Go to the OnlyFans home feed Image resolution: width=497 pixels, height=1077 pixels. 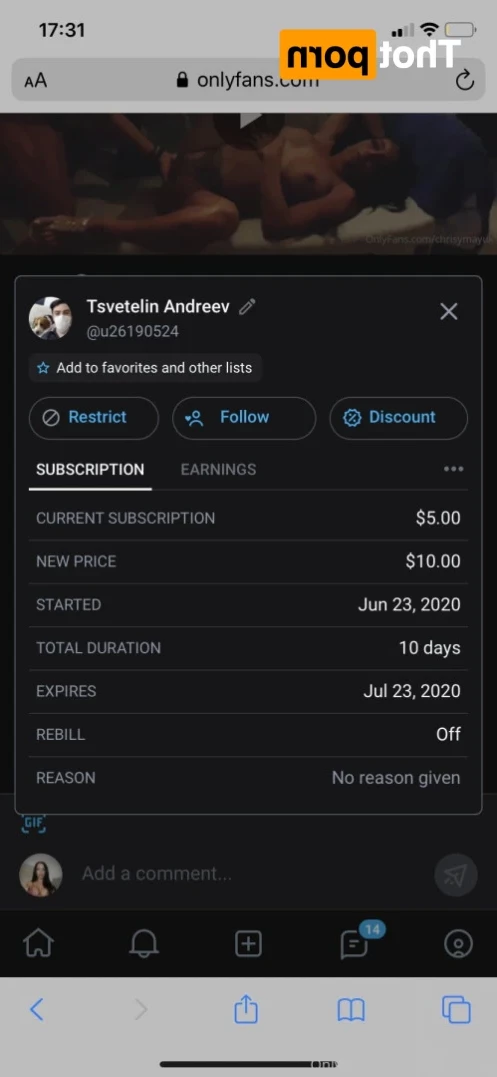point(38,943)
